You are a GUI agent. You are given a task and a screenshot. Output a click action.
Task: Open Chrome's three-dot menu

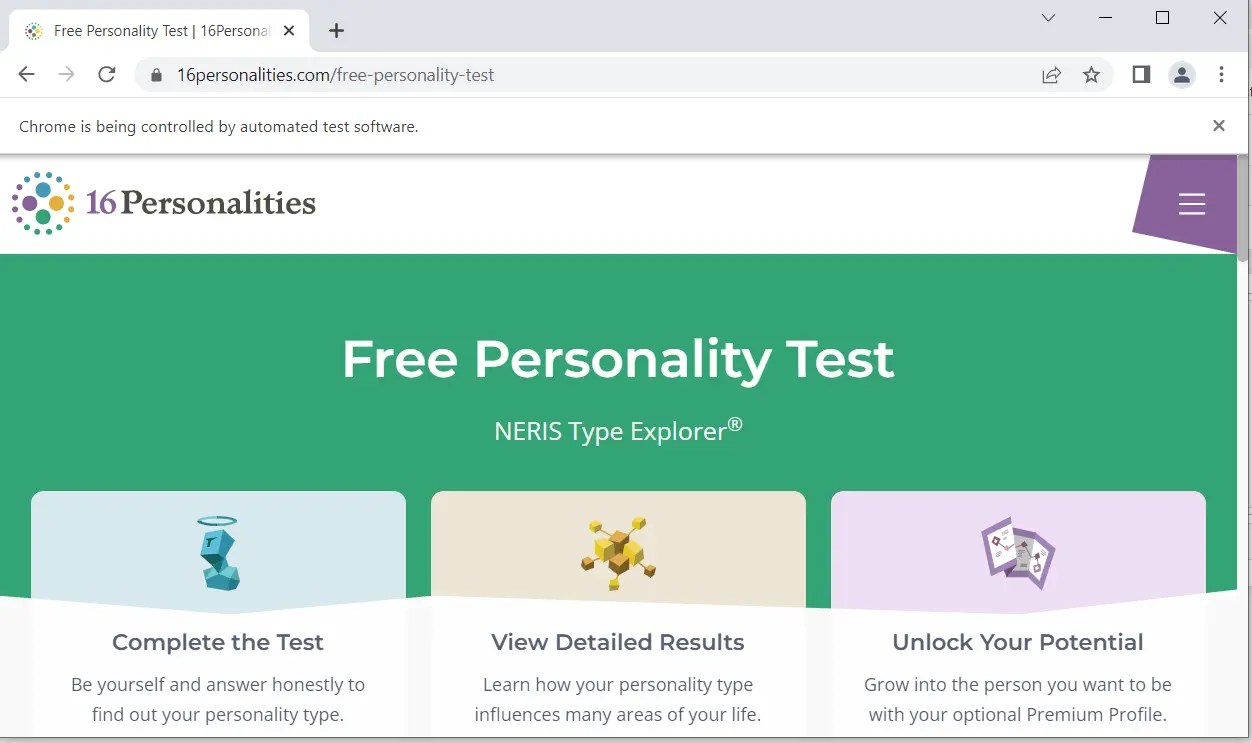click(1222, 74)
